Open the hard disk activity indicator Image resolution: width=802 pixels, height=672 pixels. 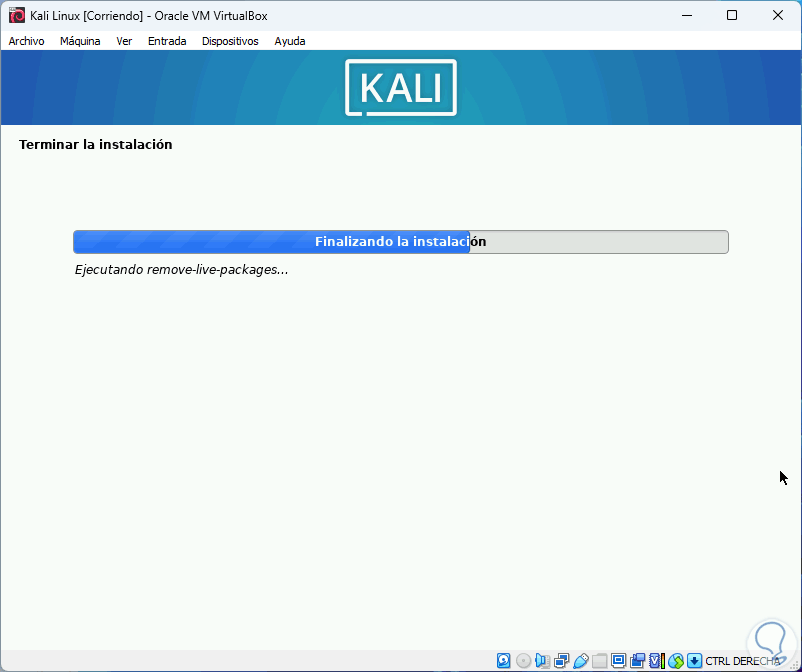pyautogui.click(x=503, y=660)
